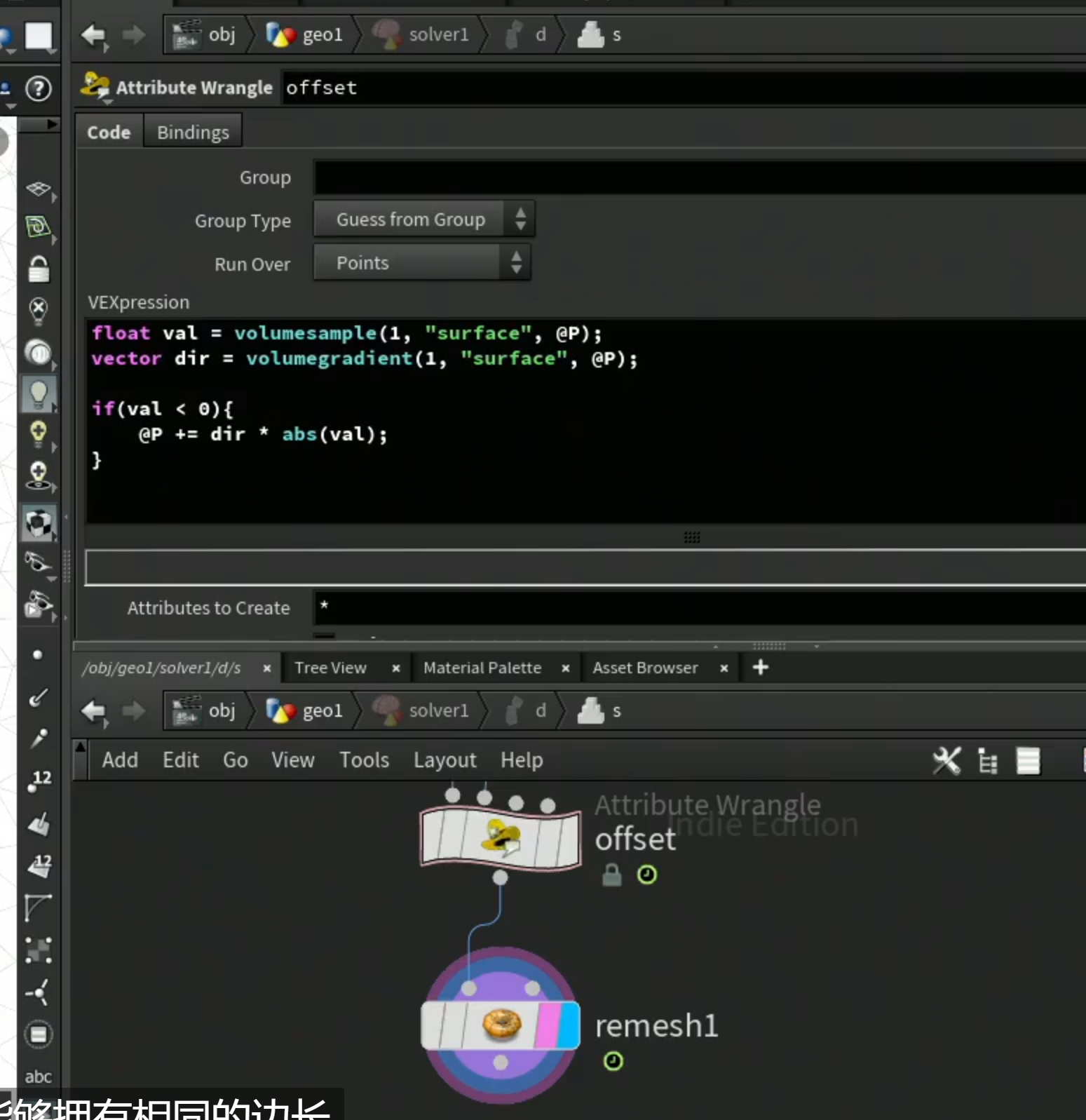This screenshot has width=1086, height=1120.
Task: Click the tools wrench icon in network editor
Action: (x=946, y=760)
